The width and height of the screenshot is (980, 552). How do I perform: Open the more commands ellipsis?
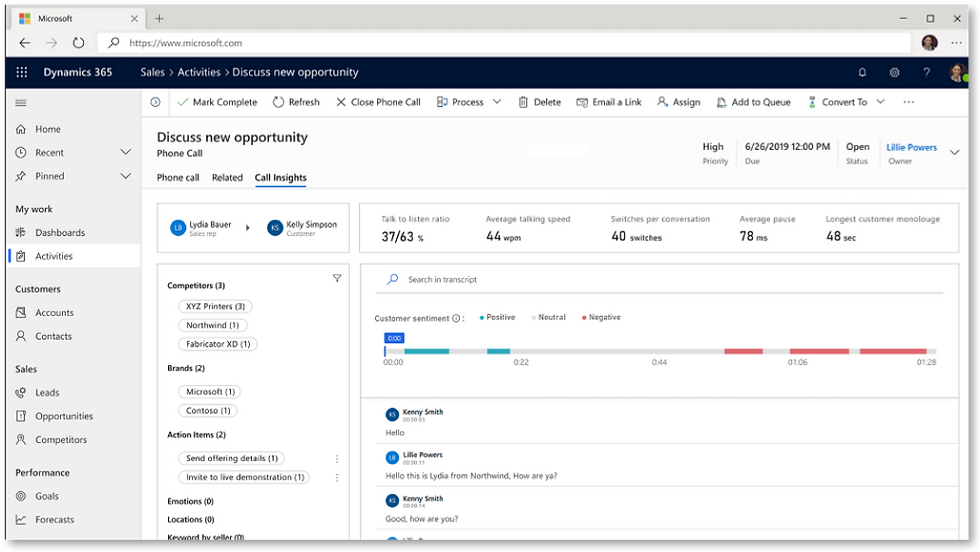pyautogui.click(x=909, y=102)
